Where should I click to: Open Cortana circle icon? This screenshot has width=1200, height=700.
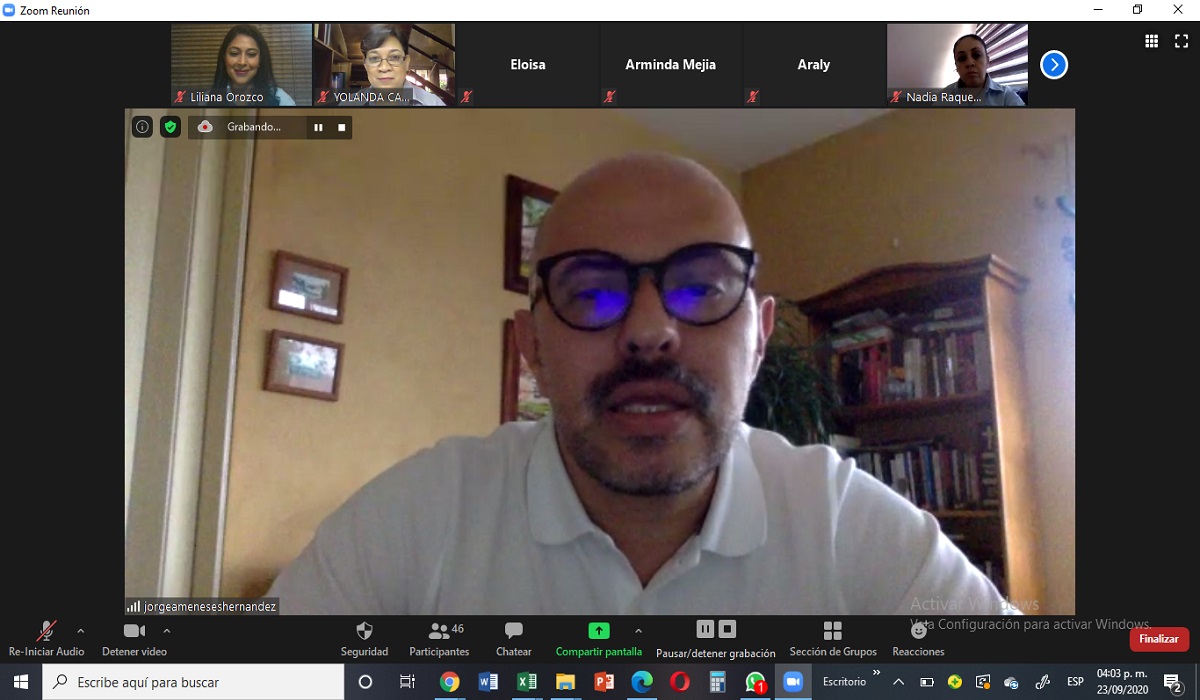365,682
